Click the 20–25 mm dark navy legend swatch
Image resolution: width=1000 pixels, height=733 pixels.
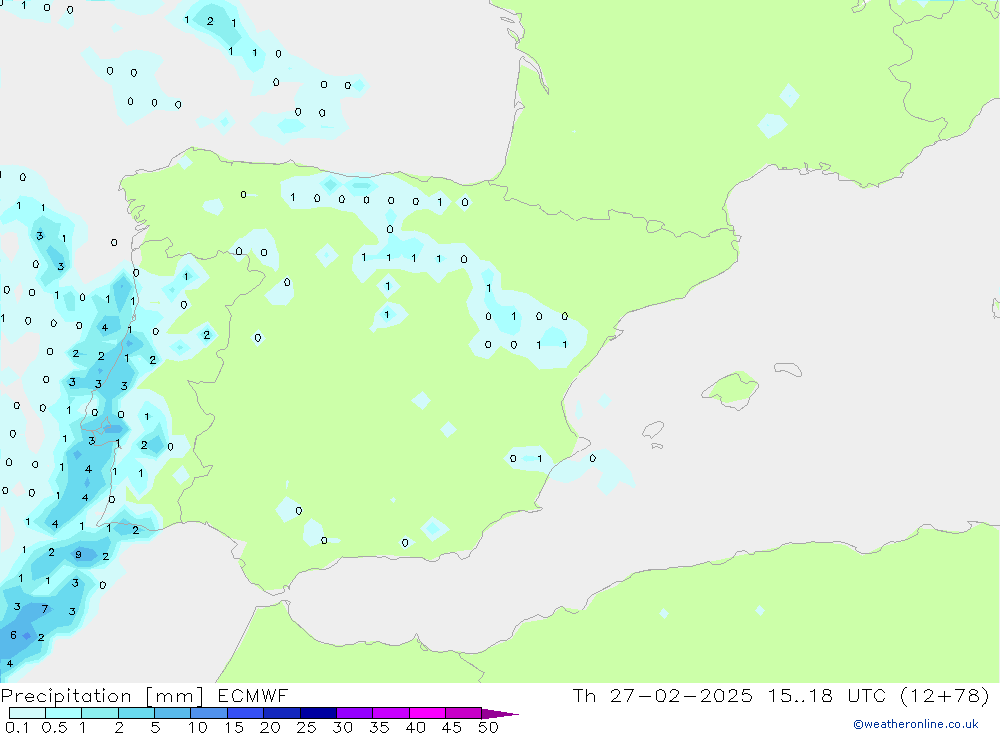click(282, 713)
